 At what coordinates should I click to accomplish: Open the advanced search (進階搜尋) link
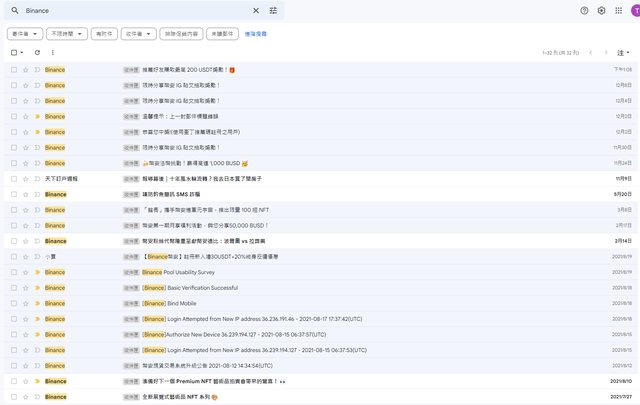click(256, 33)
